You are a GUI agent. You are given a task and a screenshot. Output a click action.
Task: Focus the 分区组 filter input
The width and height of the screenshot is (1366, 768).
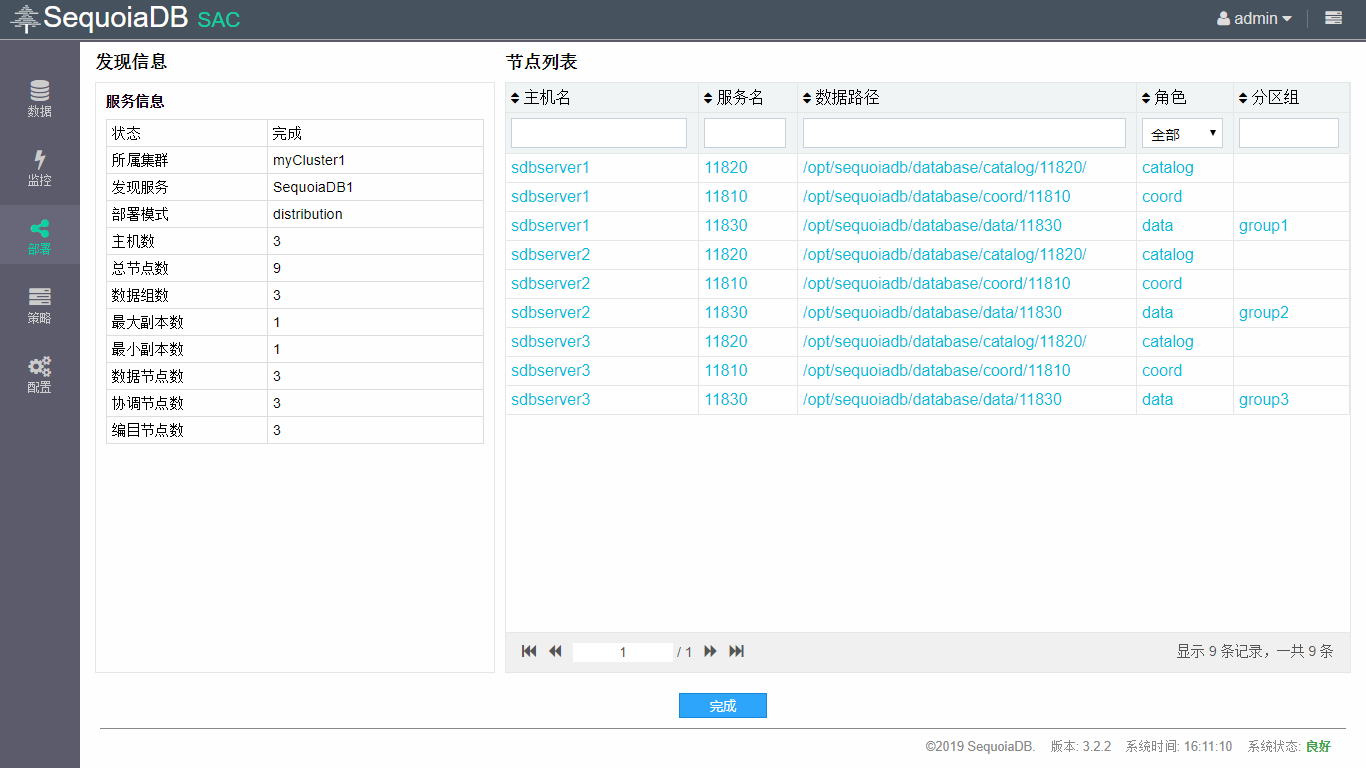(x=1289, y=133)
